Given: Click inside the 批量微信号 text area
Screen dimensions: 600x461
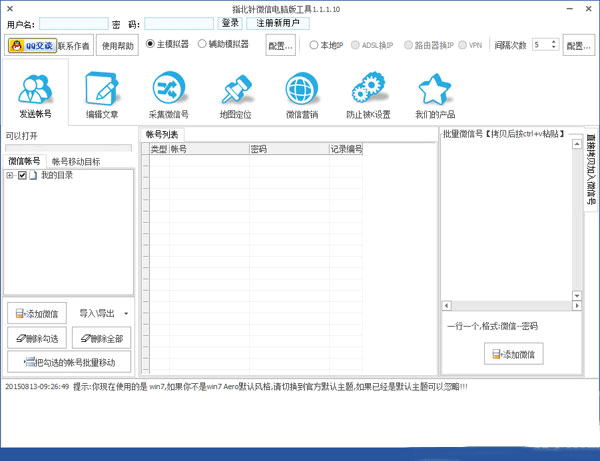Looking at the screenshot, I should (507, 220).
